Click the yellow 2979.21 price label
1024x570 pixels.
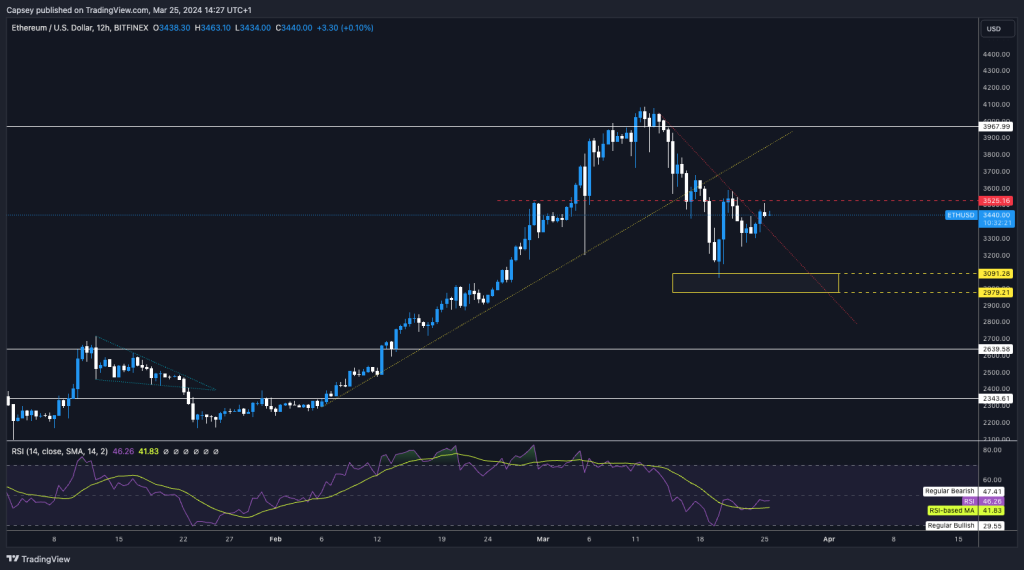click(996, 292)
